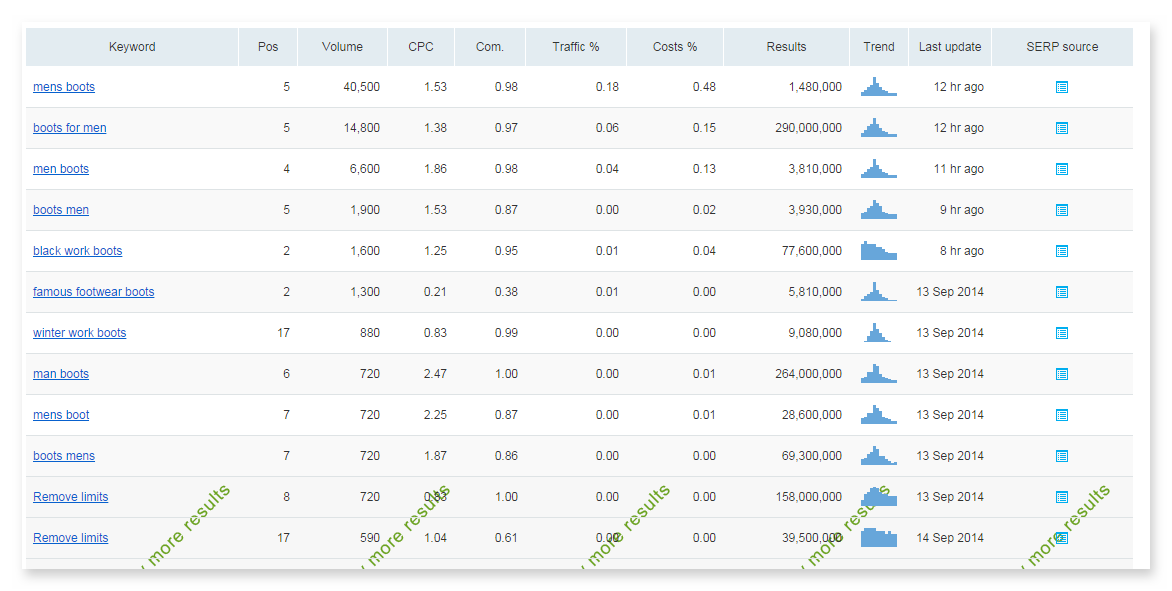1172x591 pixels.
Task: Sort the table by the CPC column
Action: tap(420, 46)
